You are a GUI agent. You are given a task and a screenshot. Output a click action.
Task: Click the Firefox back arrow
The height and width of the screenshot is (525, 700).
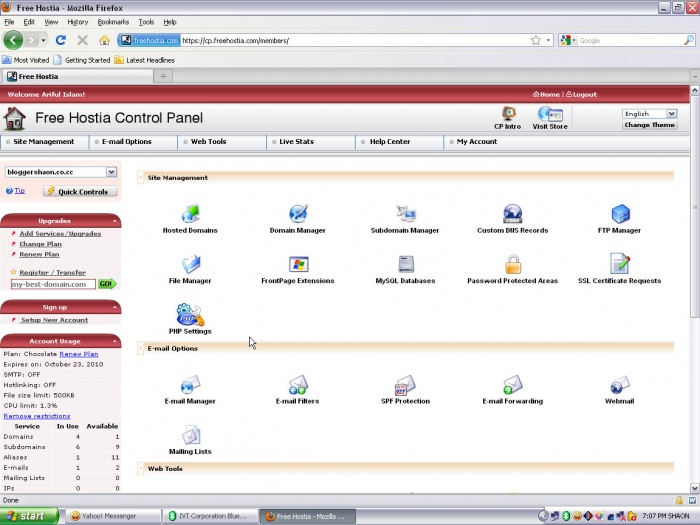[x=13, y=40]
